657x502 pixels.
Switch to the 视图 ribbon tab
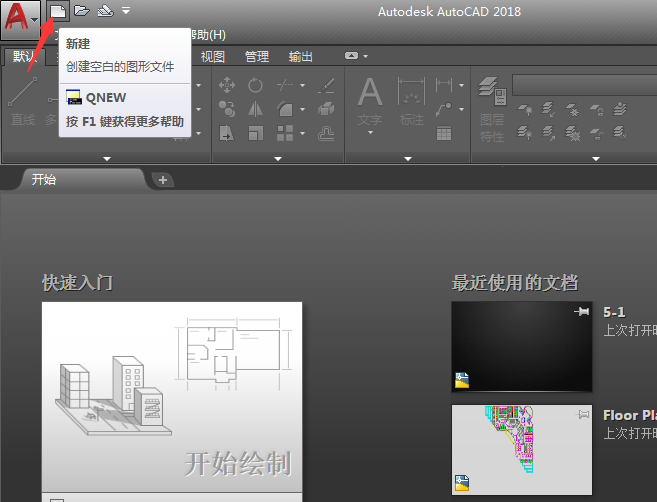pos(213,57)
